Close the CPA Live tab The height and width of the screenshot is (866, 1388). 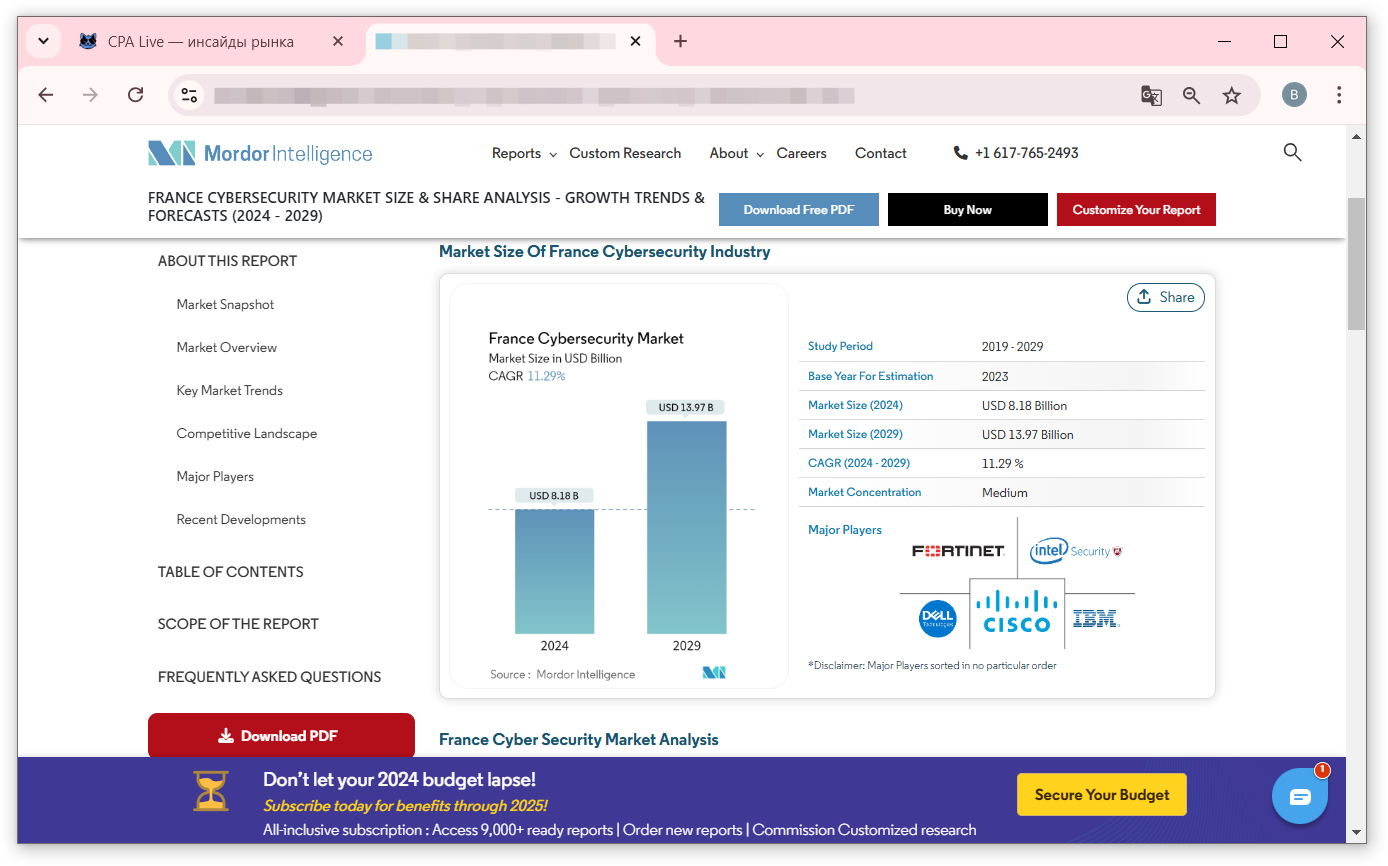tap(338, 41)
